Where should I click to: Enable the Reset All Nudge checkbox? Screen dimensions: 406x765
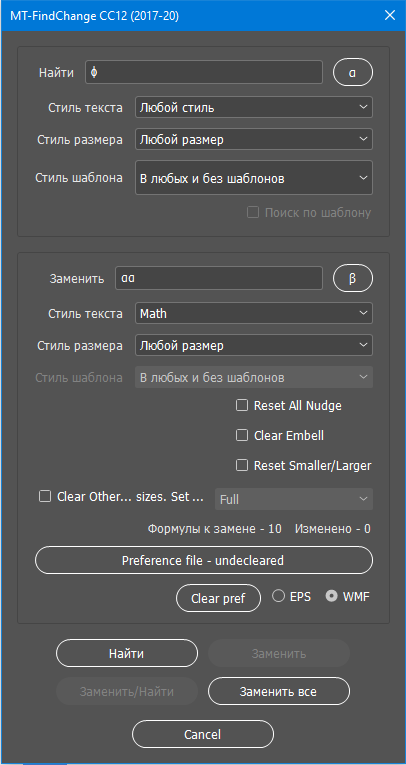click(x=242, y=405)
